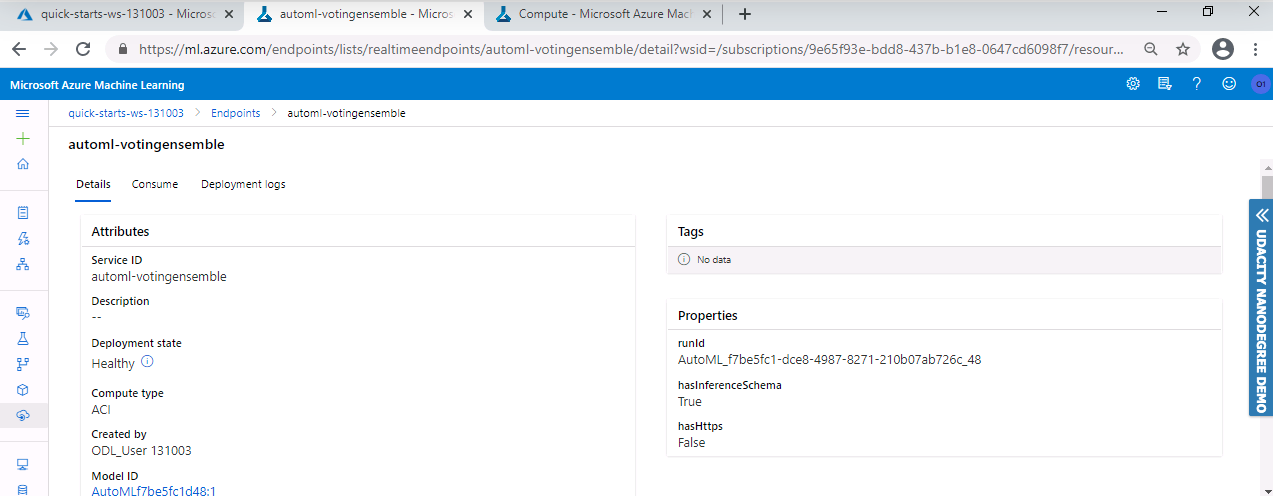Viewport: 1273px width, 496px height.
Task: Click Service ID value automl-votingensemble
Action: point(159,277)
